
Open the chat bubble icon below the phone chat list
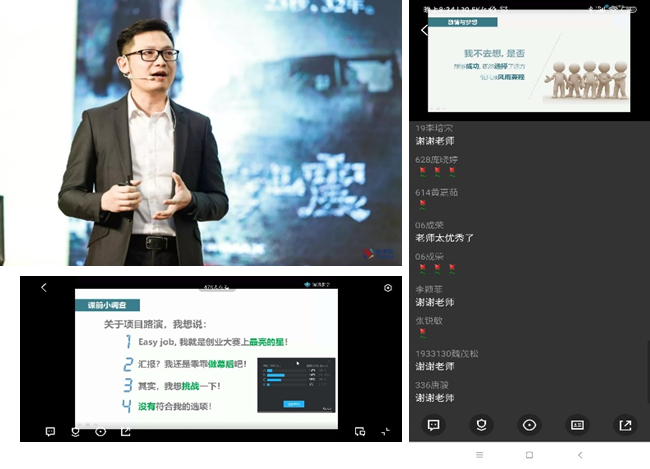[x=434, y=425]
